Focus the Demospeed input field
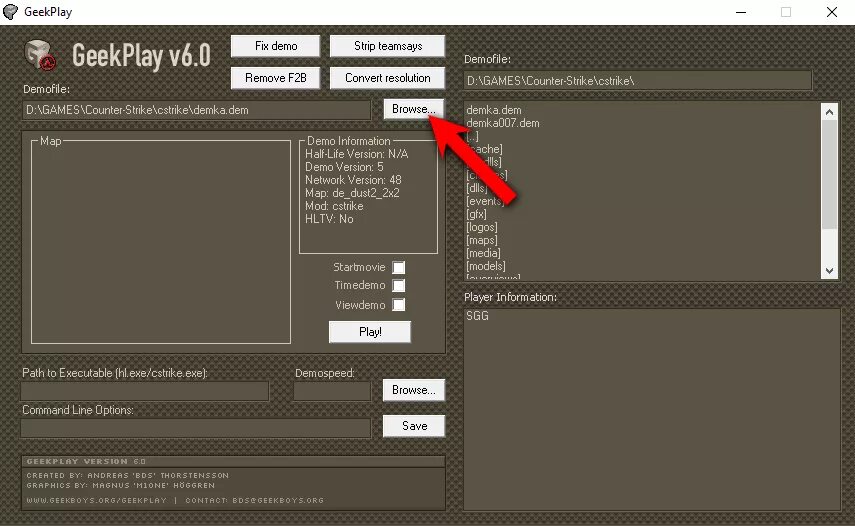 (332, 391)
